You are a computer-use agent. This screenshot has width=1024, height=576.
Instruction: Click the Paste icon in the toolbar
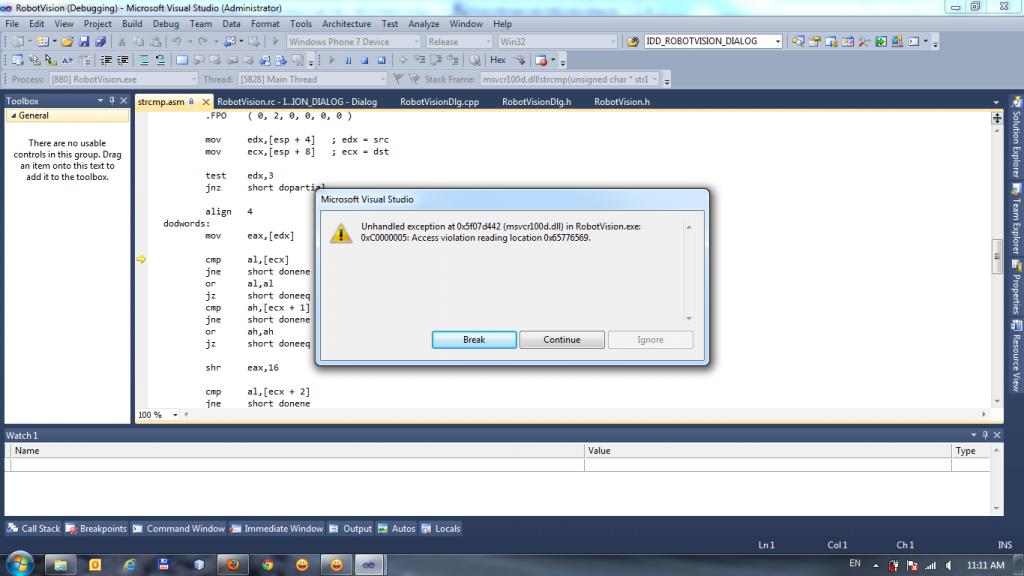pos(155,41)
